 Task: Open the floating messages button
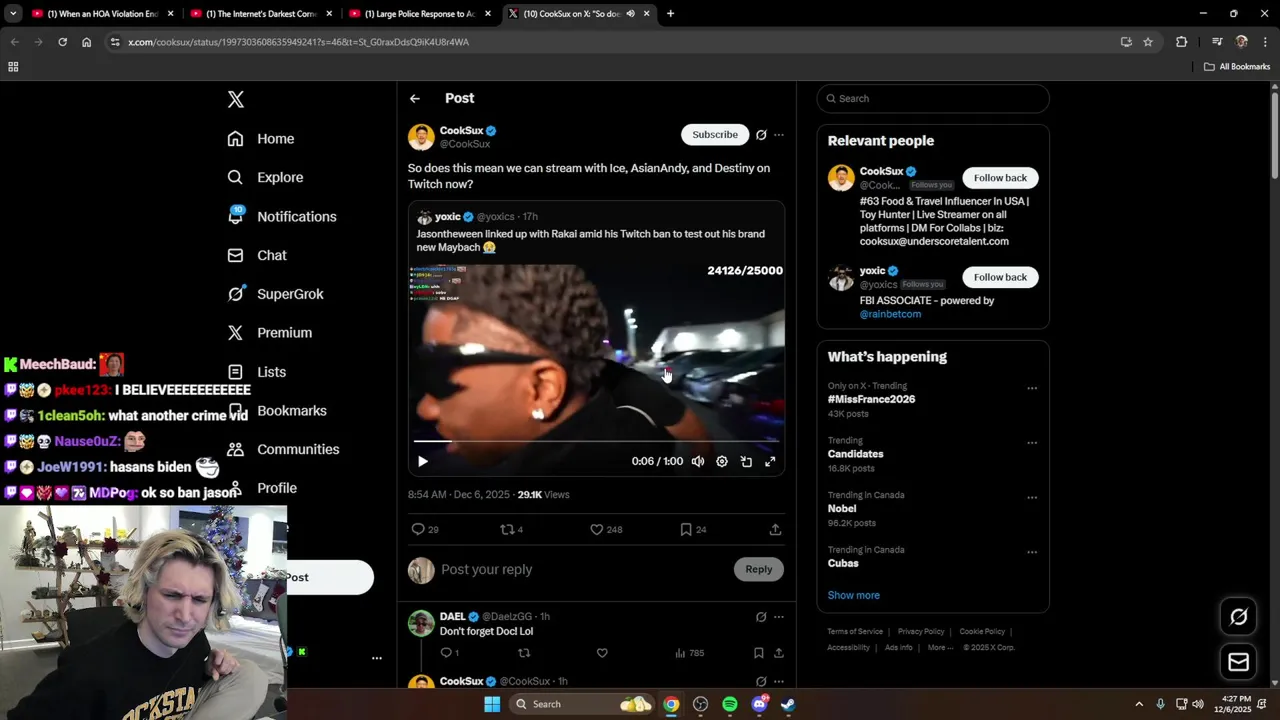(1238, 662)
